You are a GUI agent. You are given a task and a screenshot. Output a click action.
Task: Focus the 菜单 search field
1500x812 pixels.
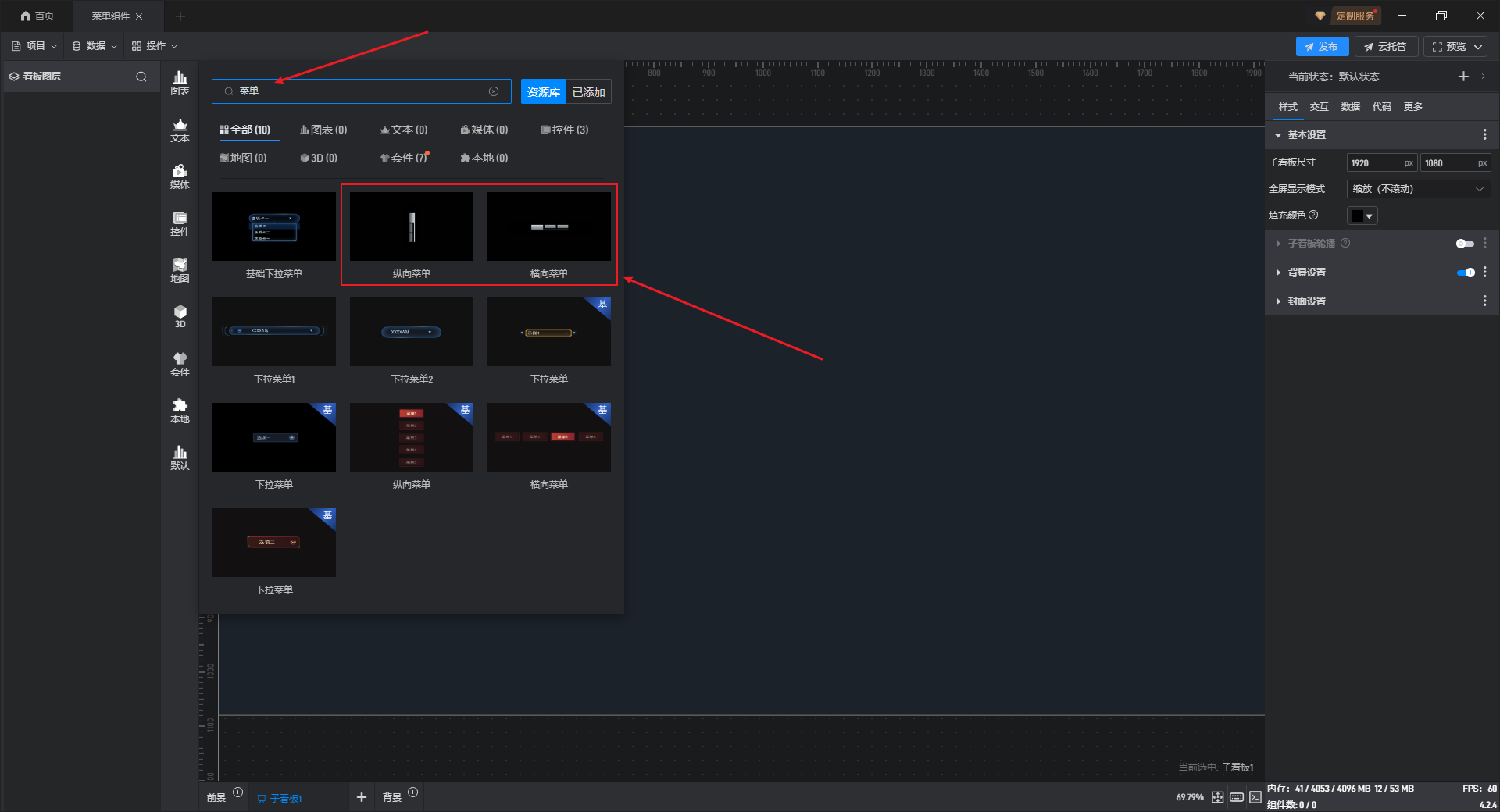pos(361,91)
